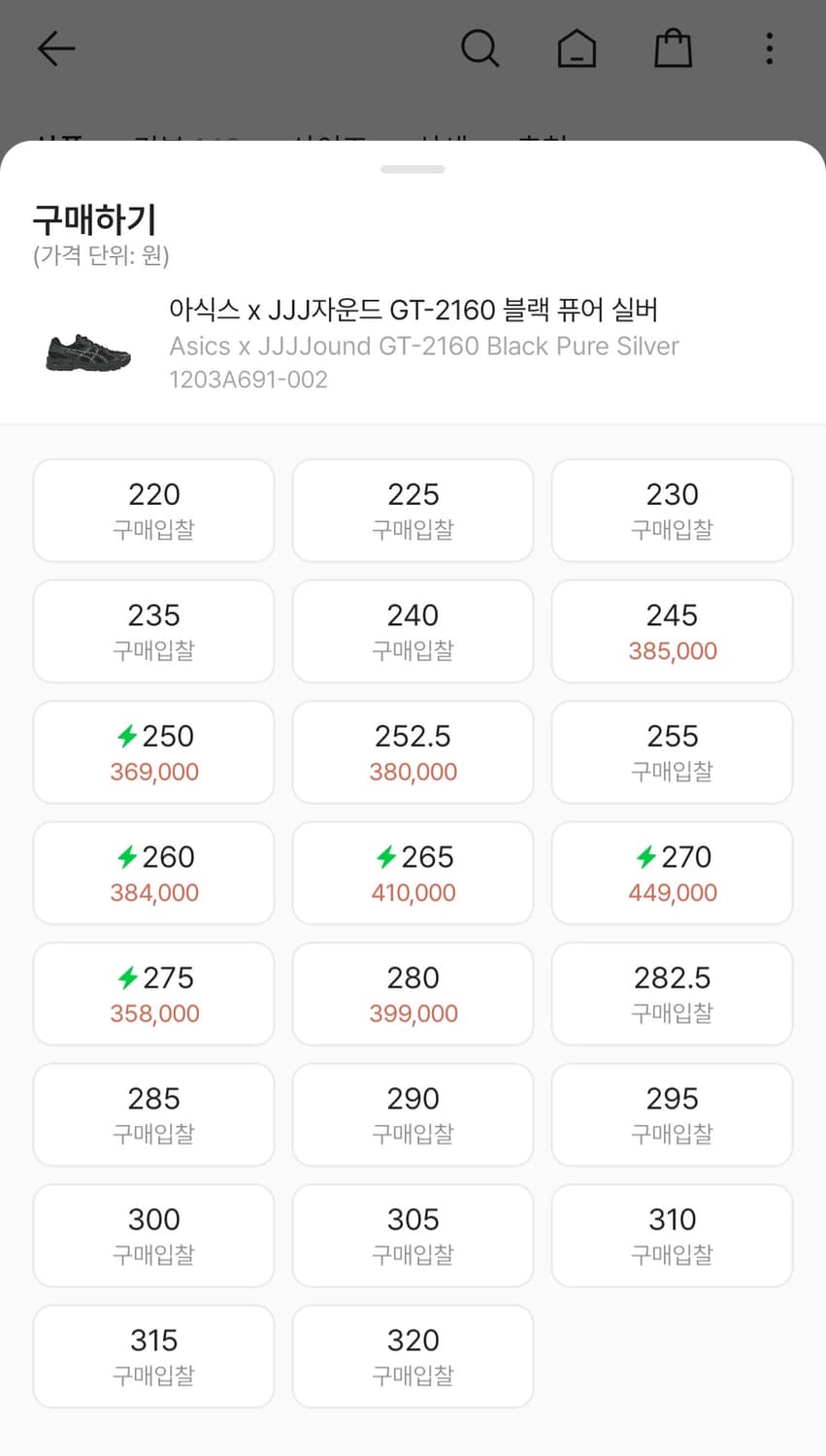The width and height of the screenshot is (826, 1456).
Task: Pick size 280 priced 399,000
Action: (413, 994)
